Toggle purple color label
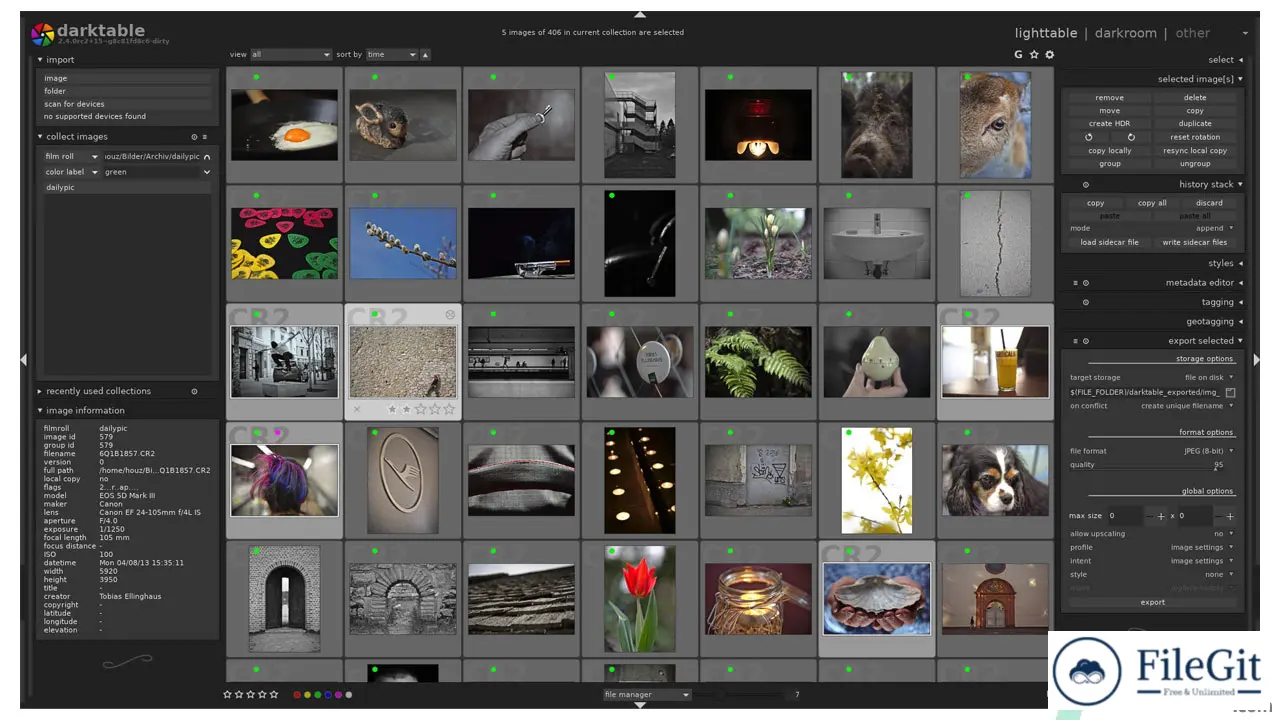Screen dimensions: 1280x720 click(338, 694)
